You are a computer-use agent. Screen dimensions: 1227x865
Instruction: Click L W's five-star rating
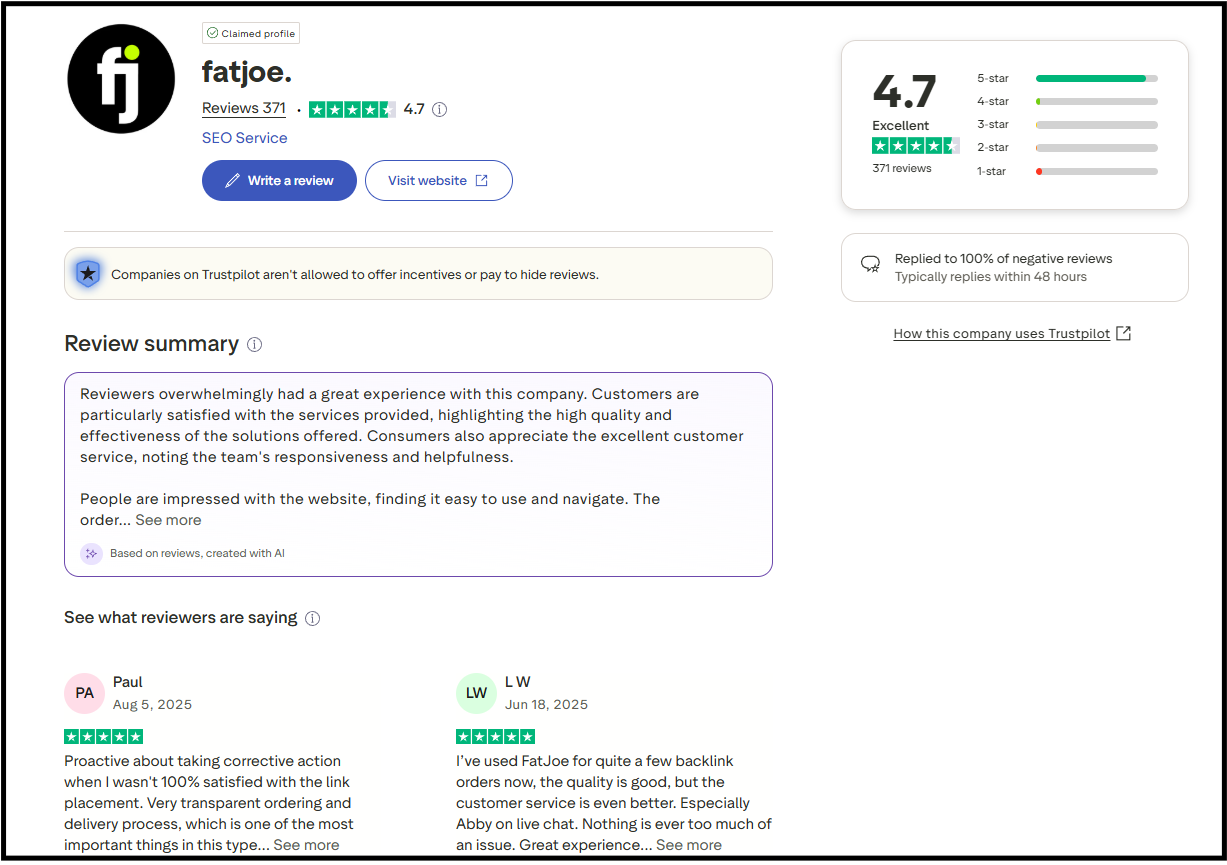pos(495,737)
